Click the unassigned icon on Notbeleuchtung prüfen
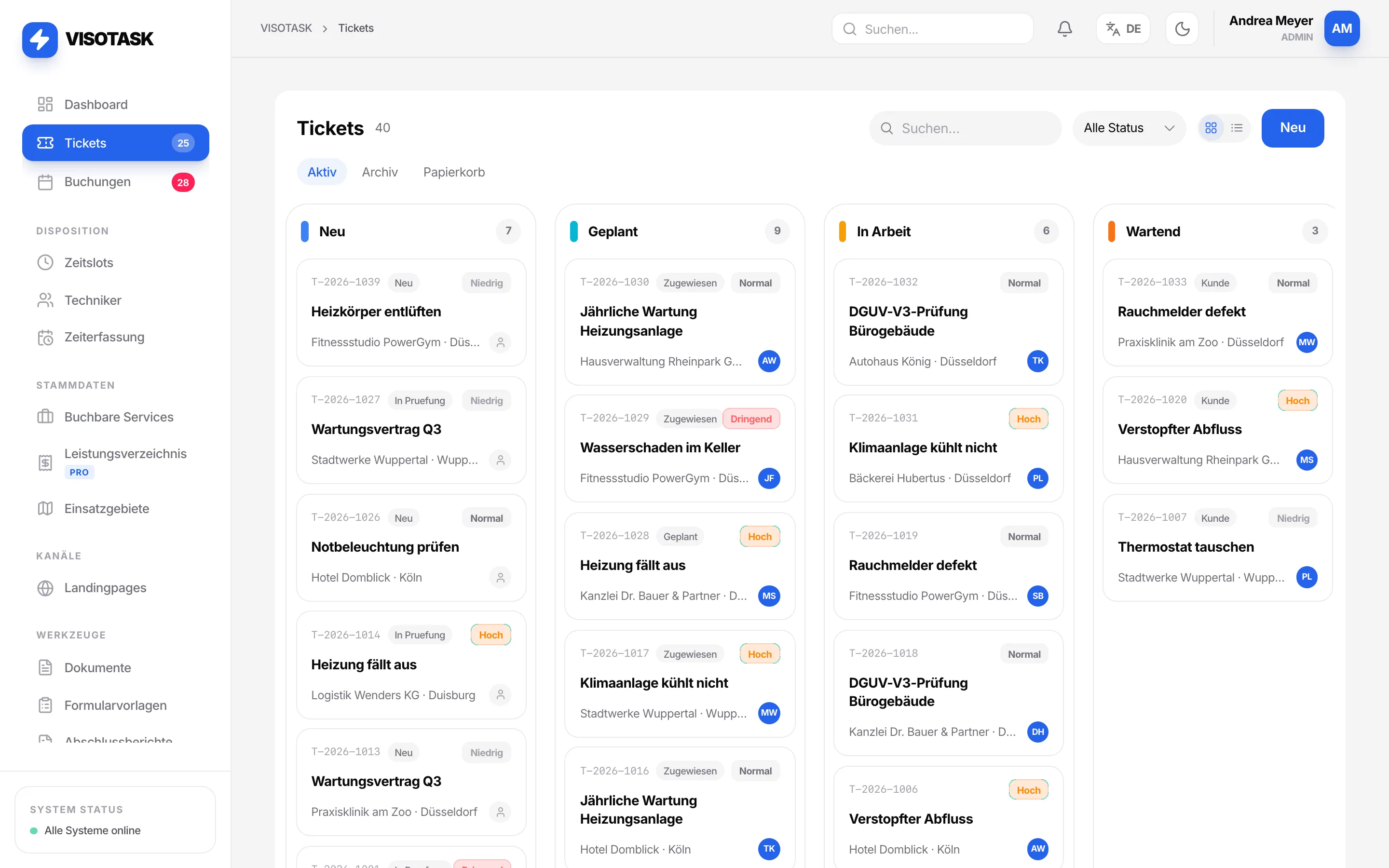This screenshot has height=868, width=1389. 501,578
